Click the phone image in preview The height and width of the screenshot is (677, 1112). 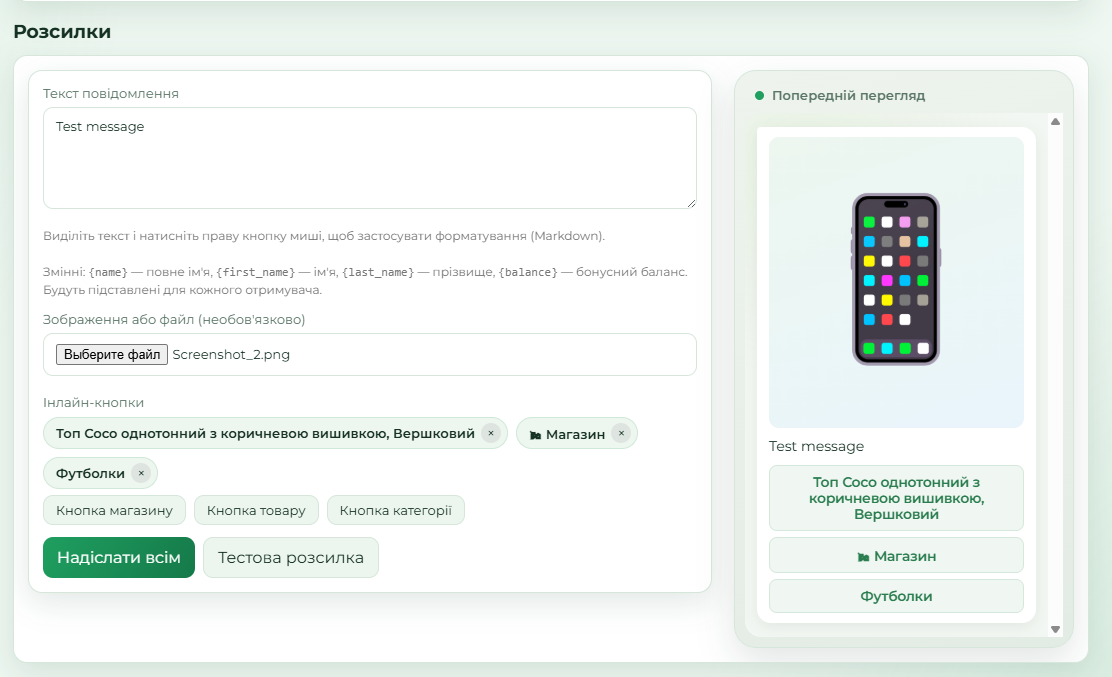tap(896, 279)
